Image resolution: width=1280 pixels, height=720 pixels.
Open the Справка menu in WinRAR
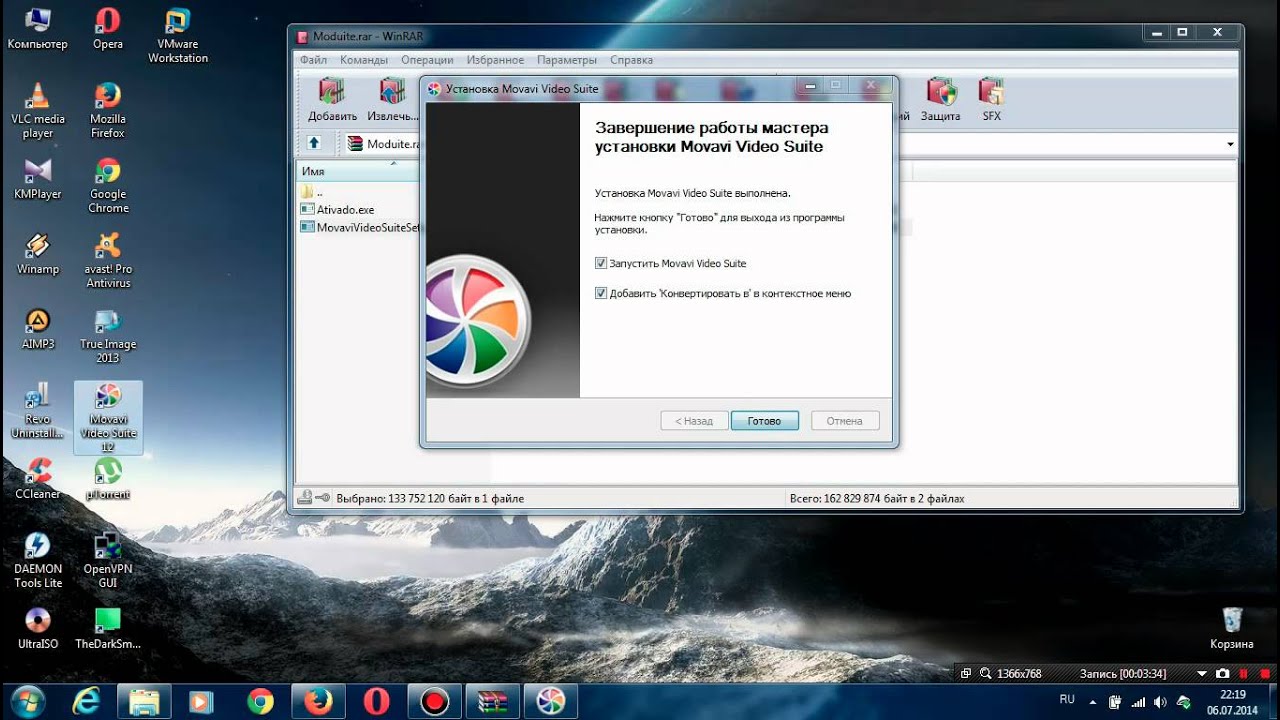coord(631,60)
